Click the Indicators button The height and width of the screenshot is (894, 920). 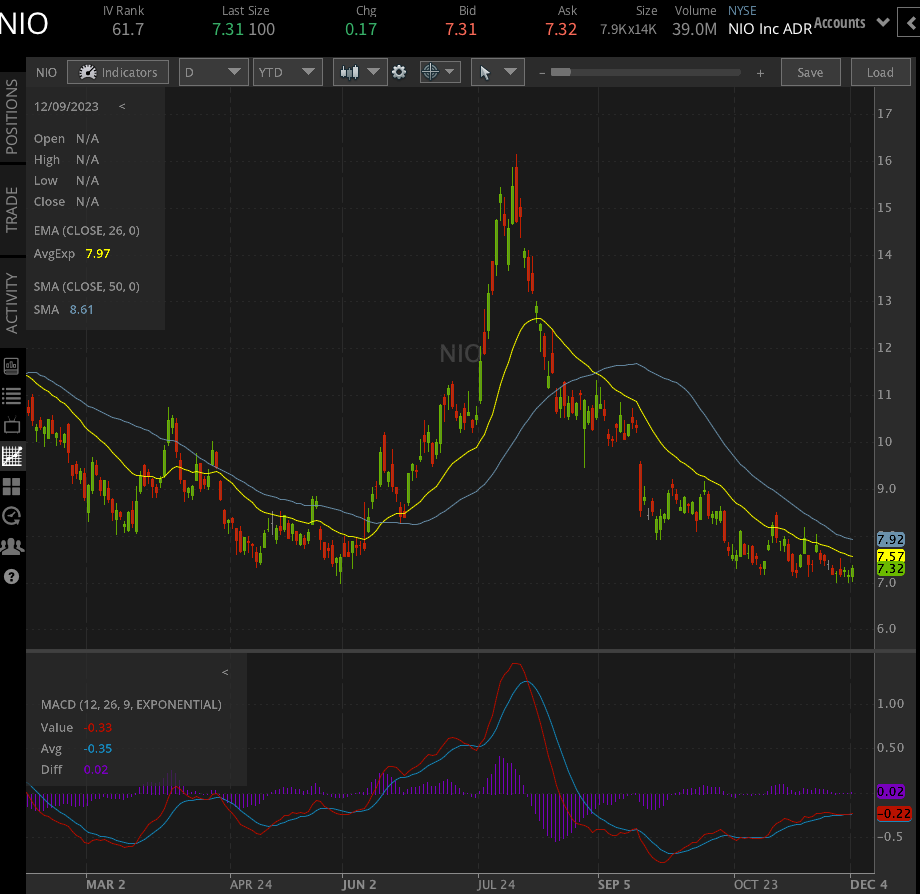coord(117,72)
